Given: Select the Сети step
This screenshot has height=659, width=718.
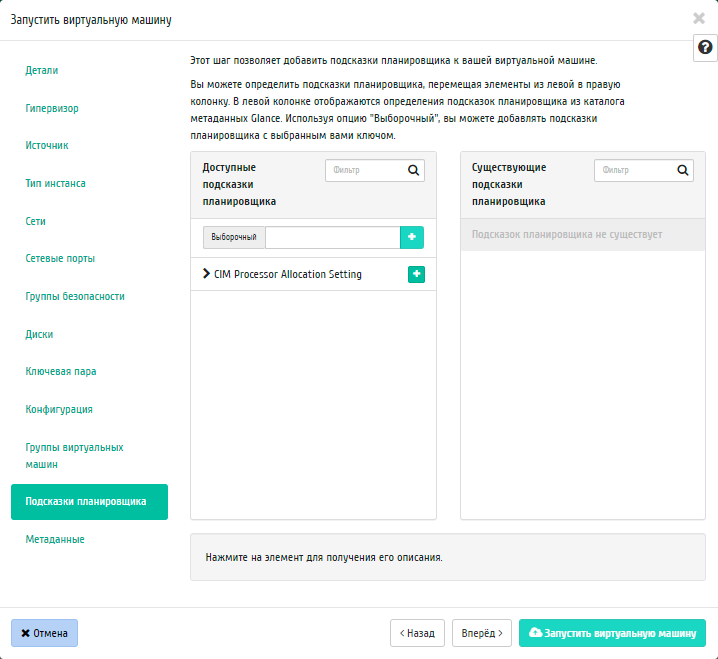Looking at the screenshot, I should click(x=35, y=221).
